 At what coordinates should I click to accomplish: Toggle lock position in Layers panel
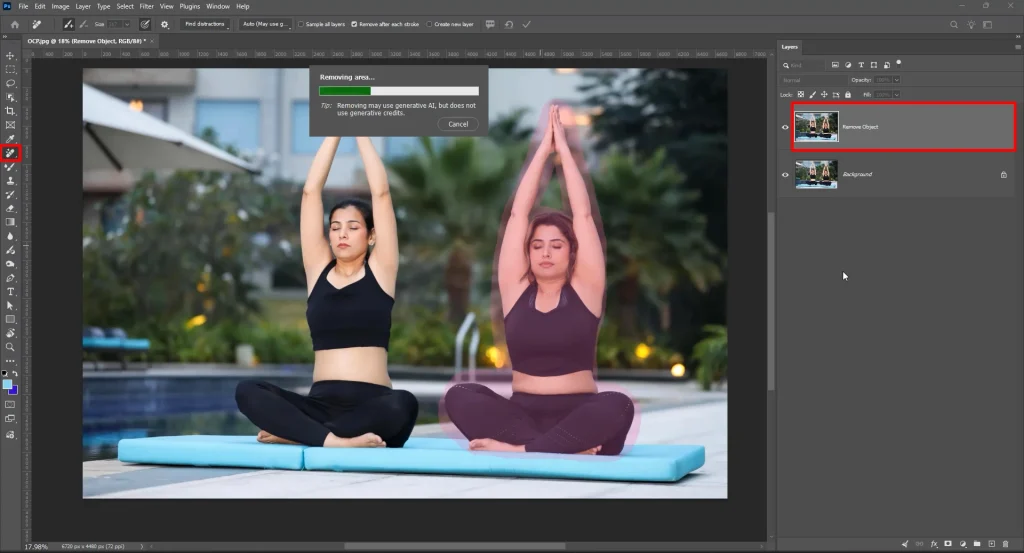point(824,95)
